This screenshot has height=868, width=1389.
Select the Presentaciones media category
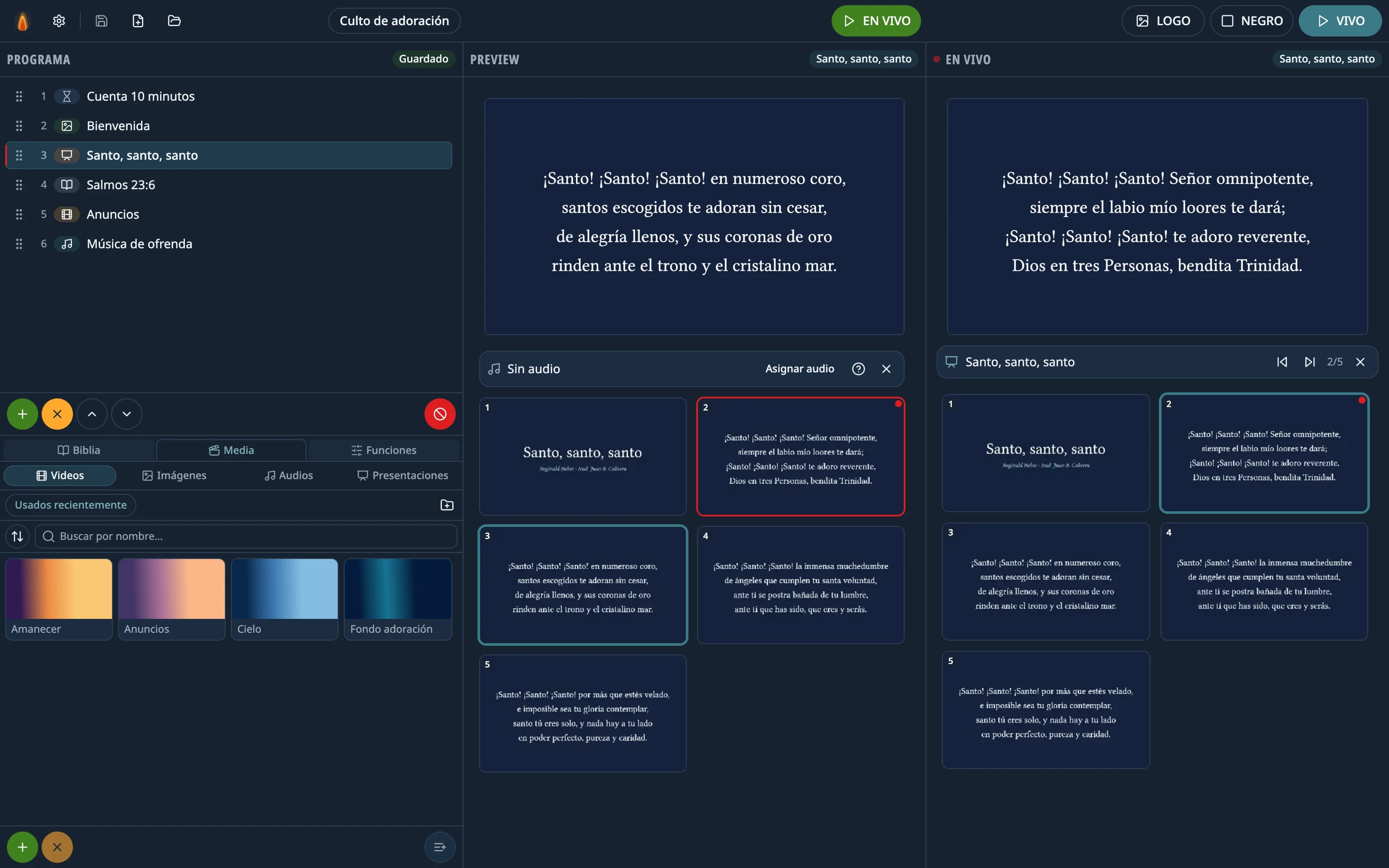coord(402,476)
